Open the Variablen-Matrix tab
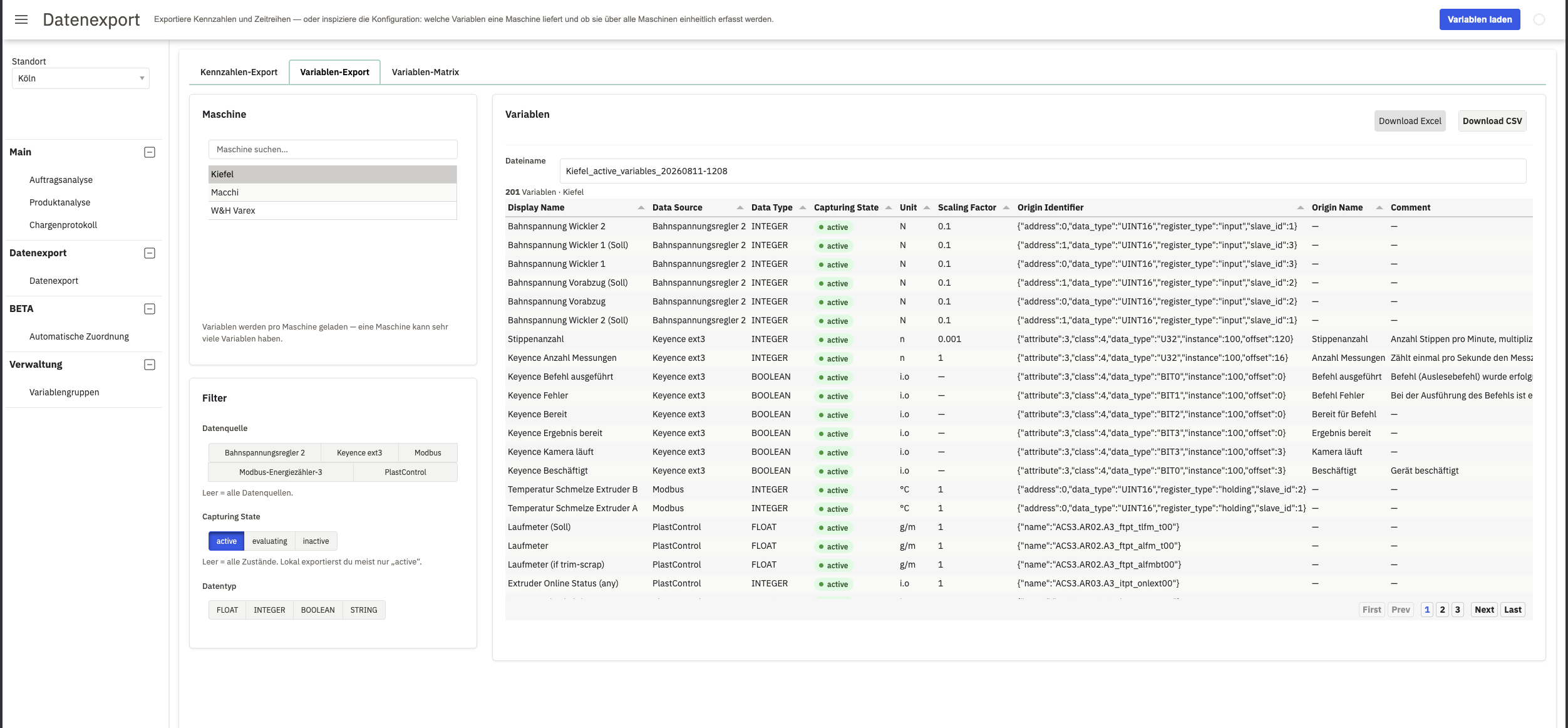1568x728 pixels. (425, 72)
